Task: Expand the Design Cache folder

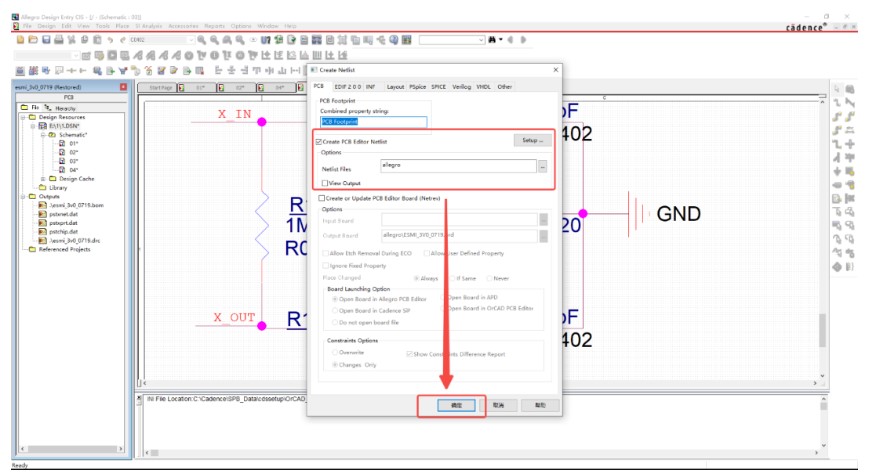Action: (x=43, y=179)
